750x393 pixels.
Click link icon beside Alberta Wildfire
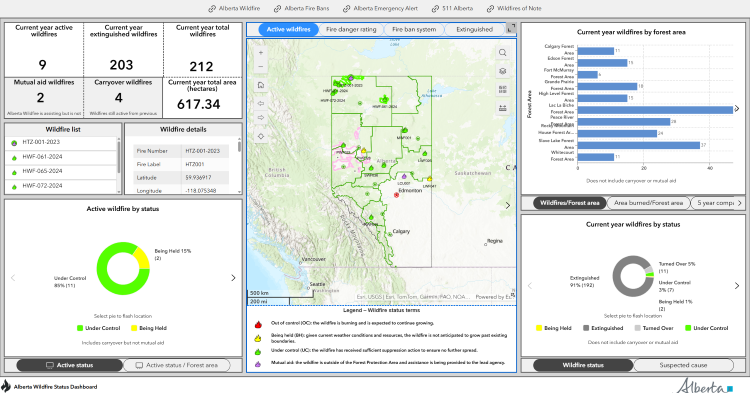click(212, 9)
